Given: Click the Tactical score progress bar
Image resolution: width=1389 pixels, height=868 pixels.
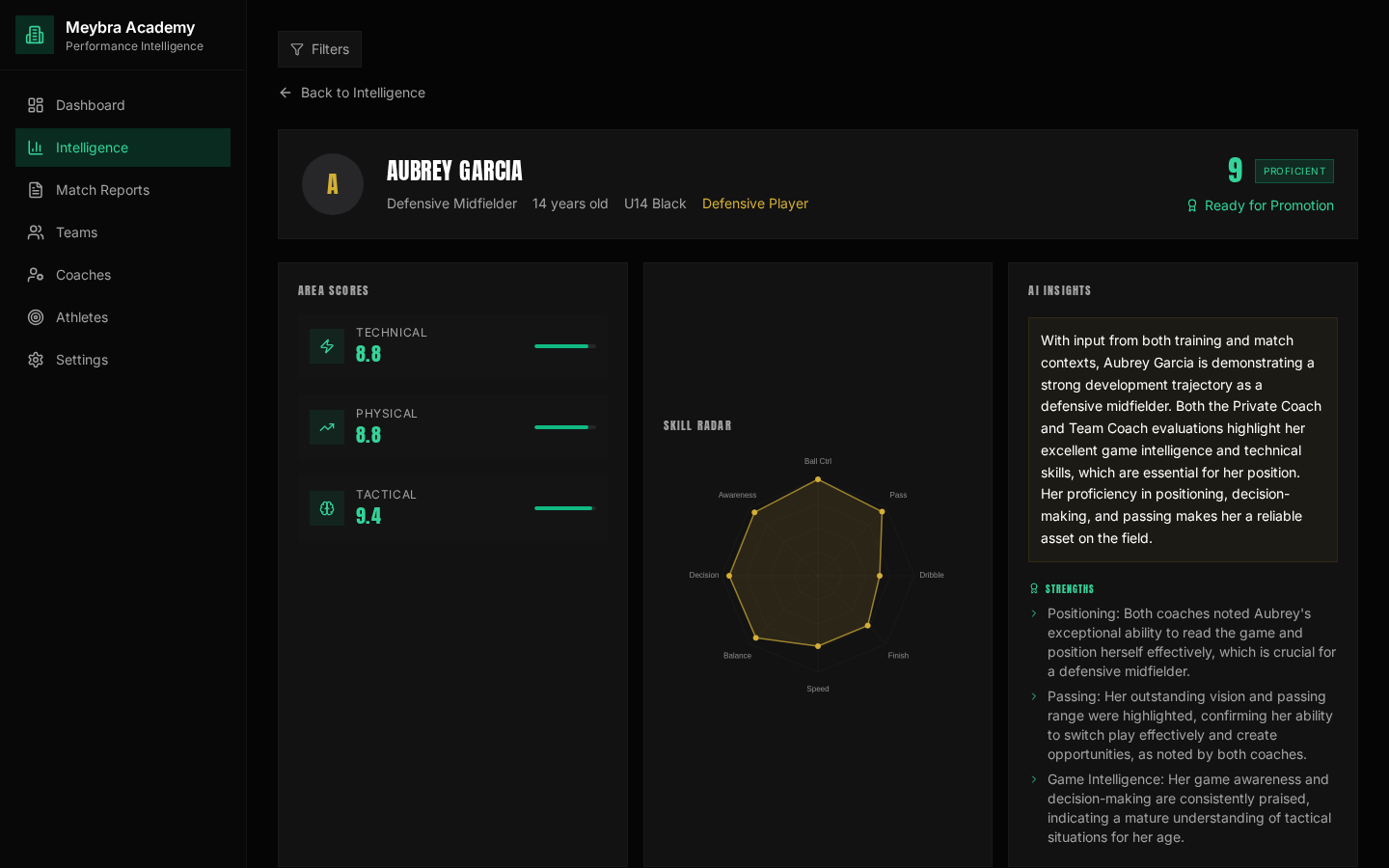Looking at the screenshot, I should click(565, 508).
